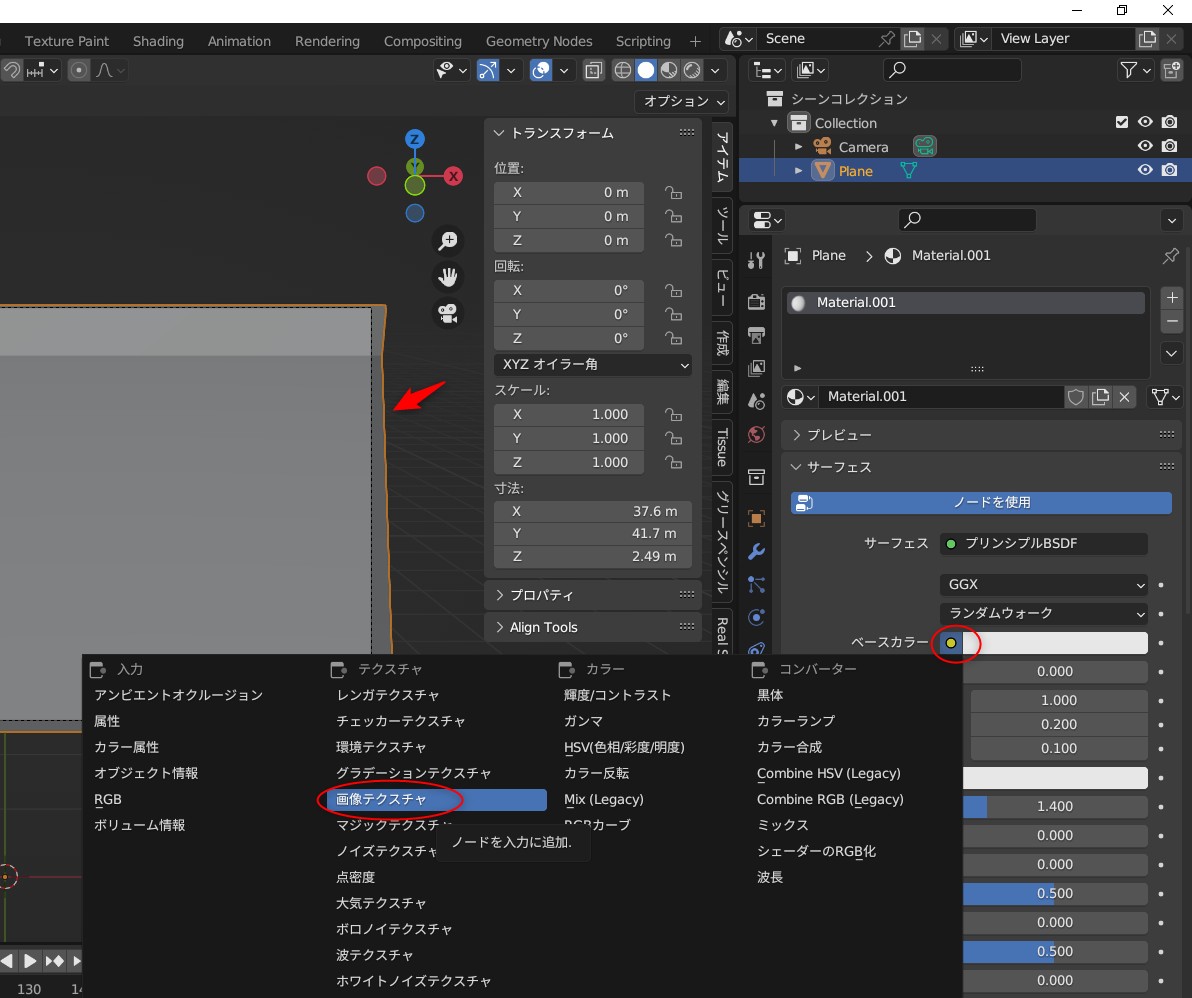Open the GGX distribution dropdown
This screenshot has height=998, width=1192.
coord(1043,584)
